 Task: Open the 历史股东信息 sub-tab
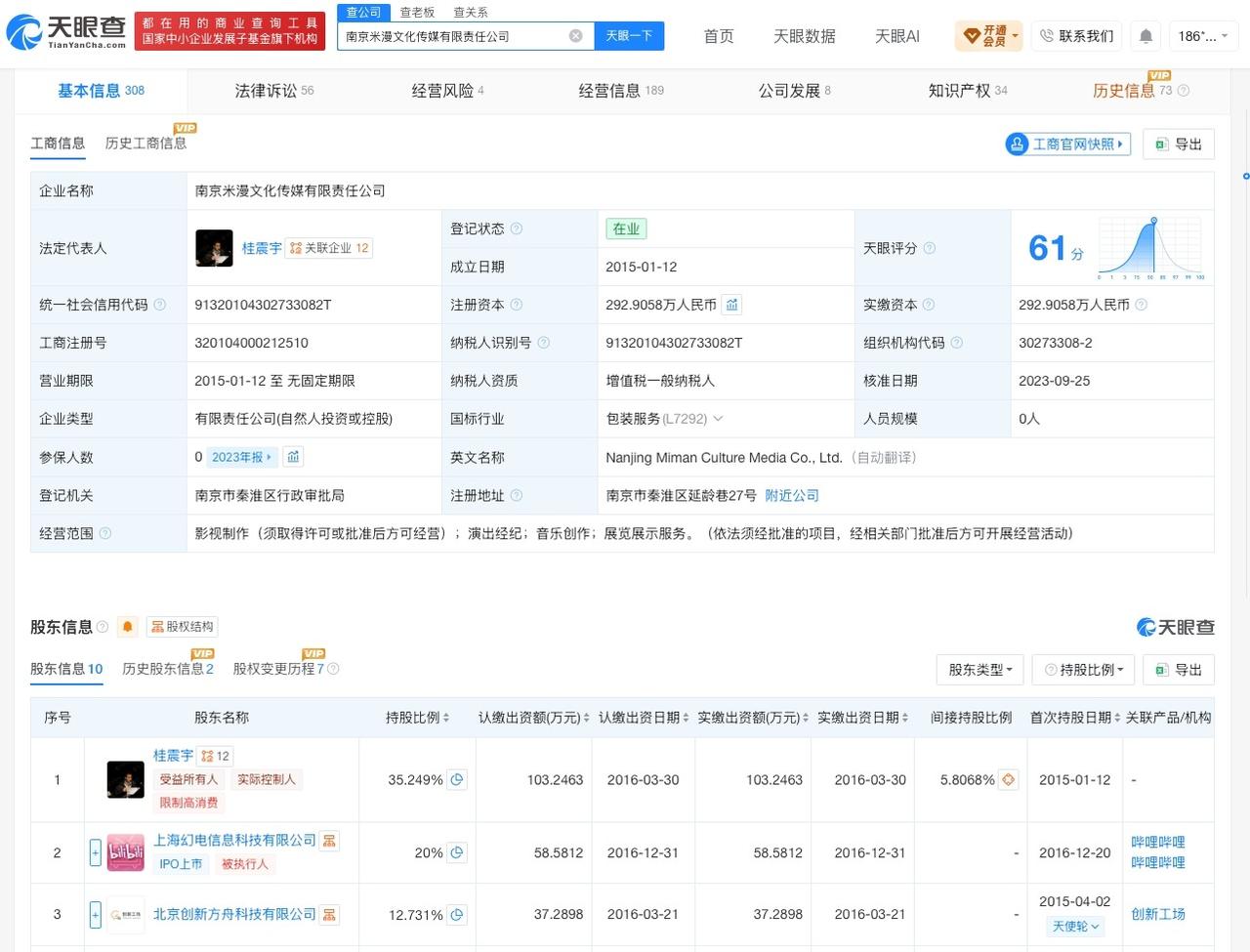168,669
